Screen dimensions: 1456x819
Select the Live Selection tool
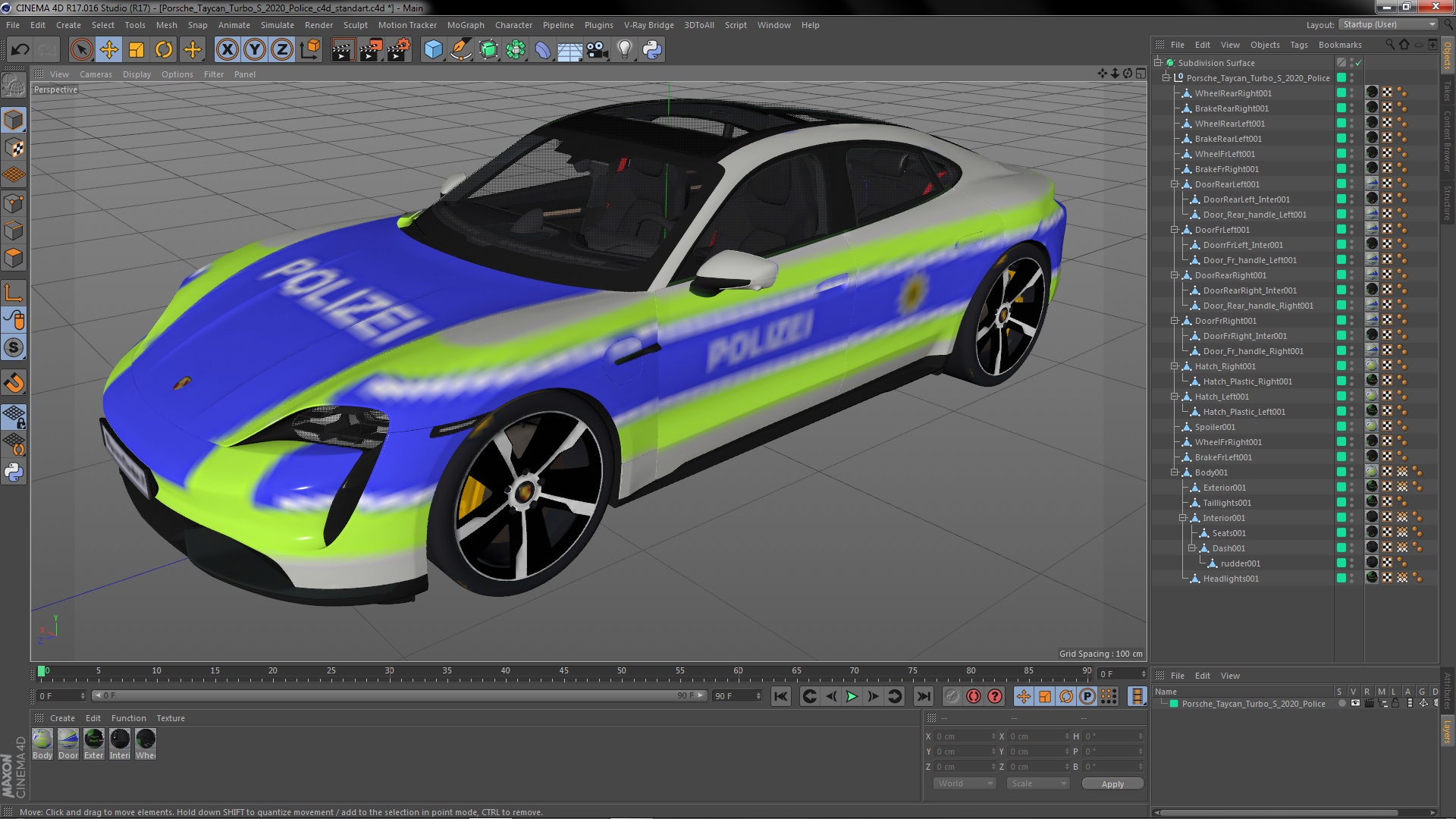[81, 50]
